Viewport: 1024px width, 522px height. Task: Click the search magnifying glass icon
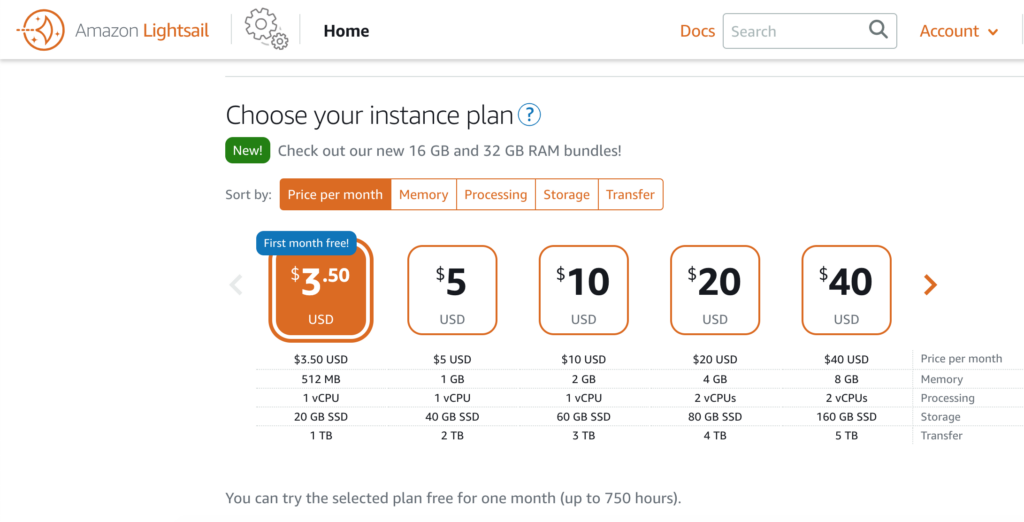click(878, 30)
